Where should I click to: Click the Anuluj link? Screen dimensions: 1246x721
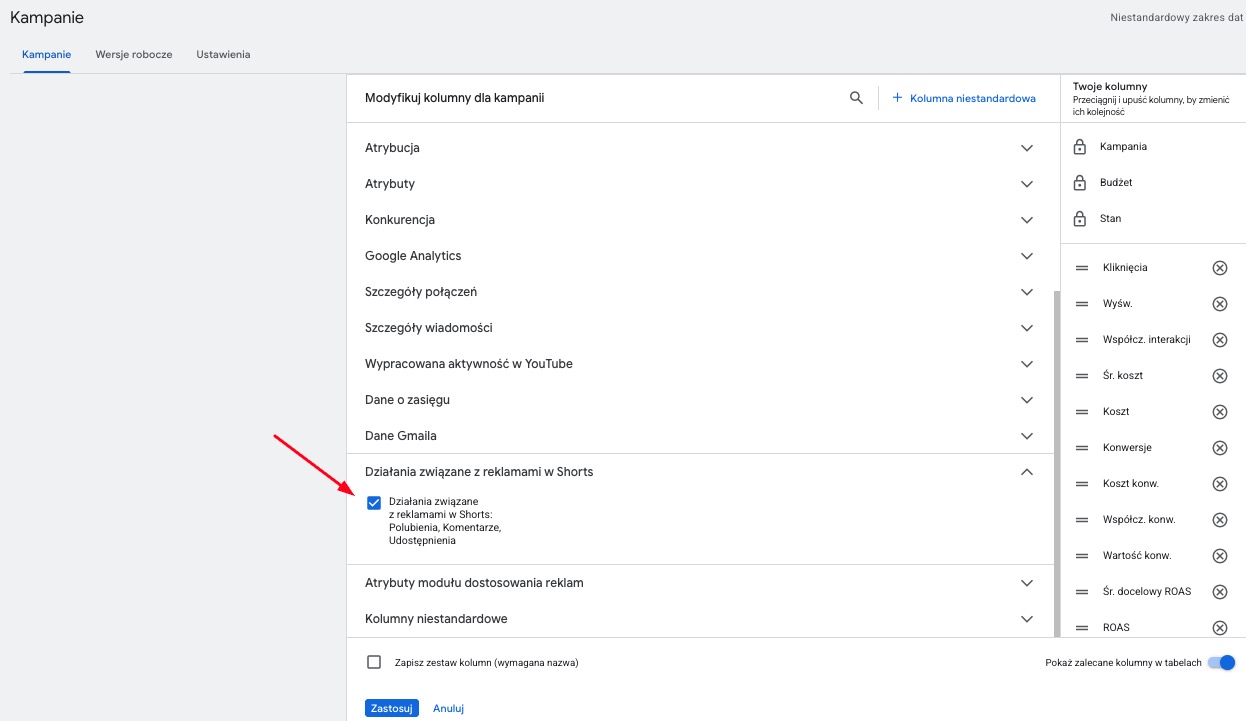click(x=448, y=708)
